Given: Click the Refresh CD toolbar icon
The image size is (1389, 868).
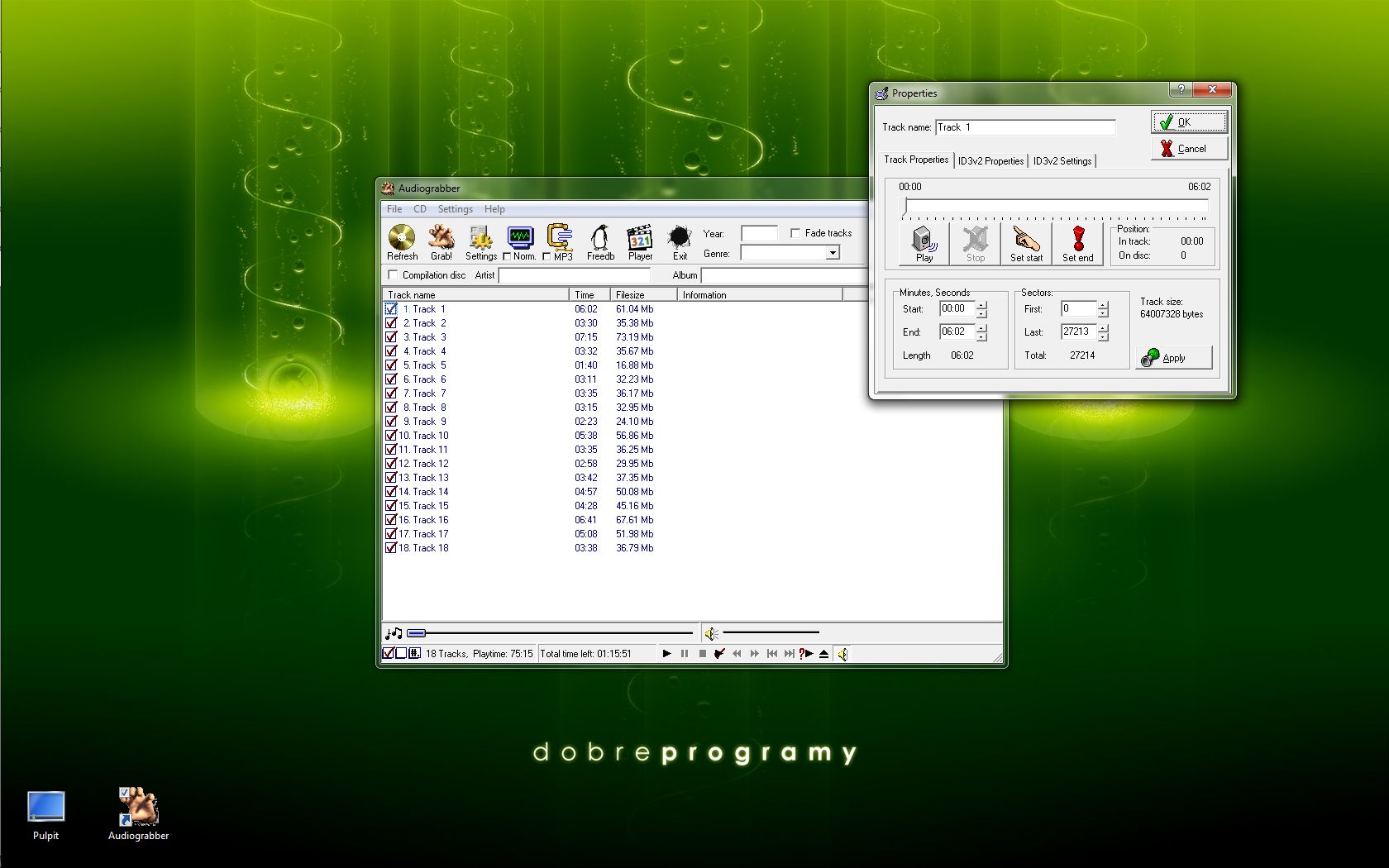Looking at the screenshot, I should tap(402, 238).
